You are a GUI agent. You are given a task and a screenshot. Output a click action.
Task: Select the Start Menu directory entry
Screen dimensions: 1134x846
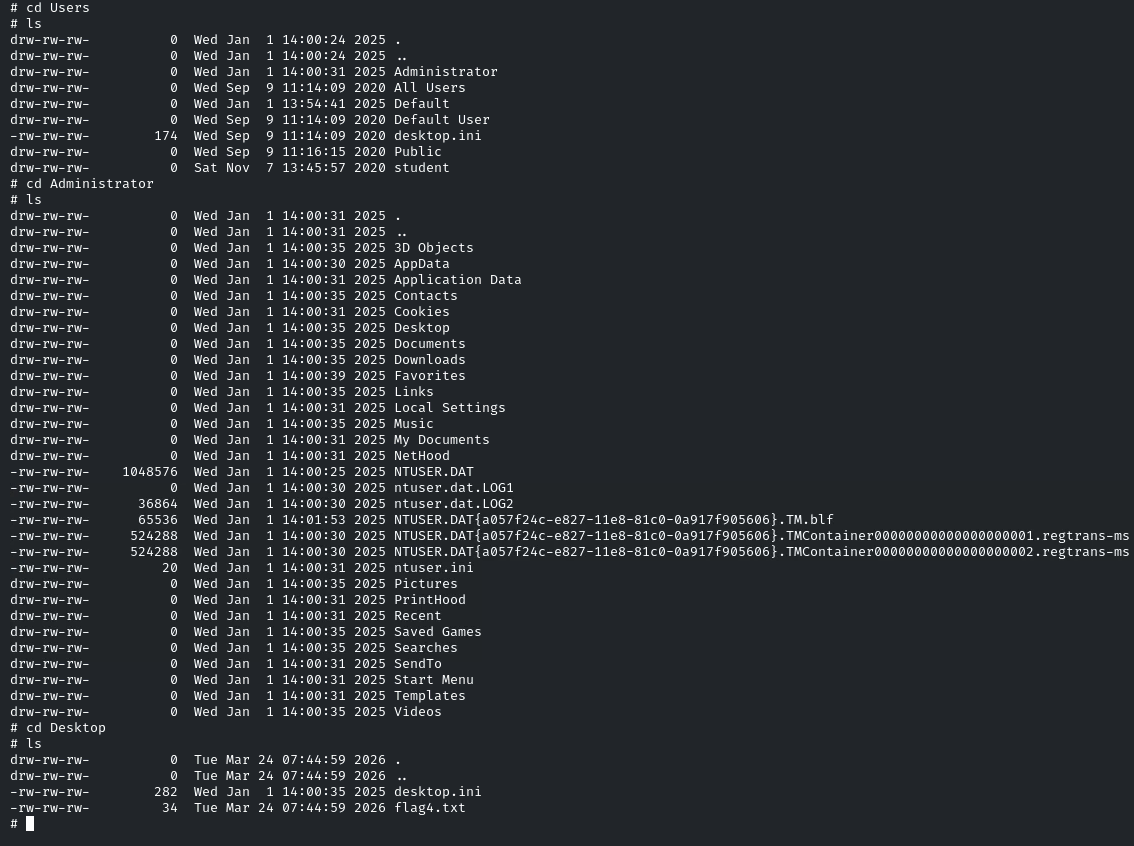point(434,680)
